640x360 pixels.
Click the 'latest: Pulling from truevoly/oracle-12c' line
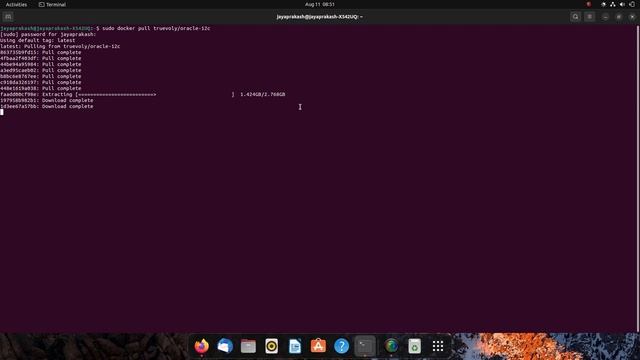click(x=60, y=46)
